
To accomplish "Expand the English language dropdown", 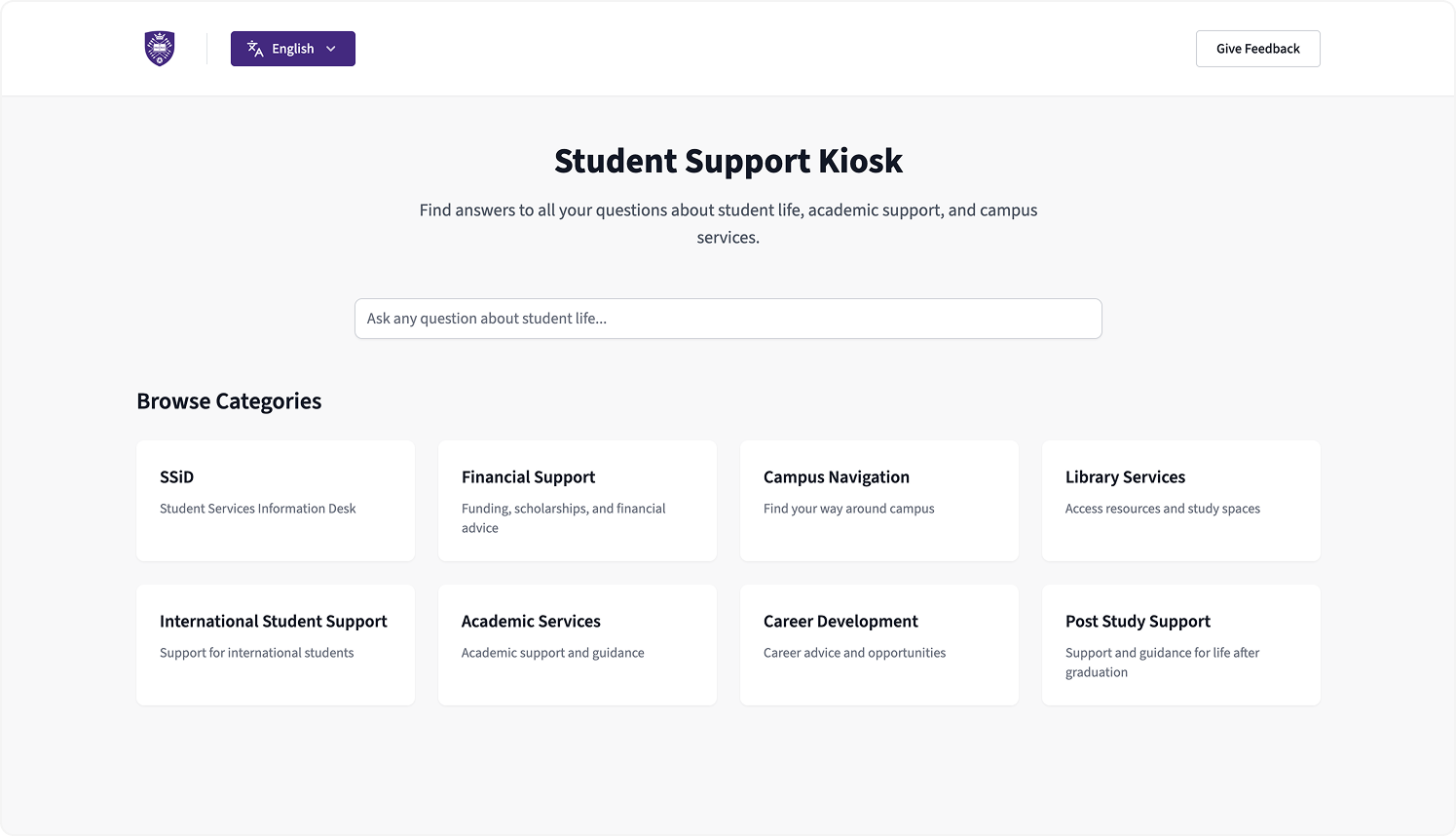I will 292,48.
